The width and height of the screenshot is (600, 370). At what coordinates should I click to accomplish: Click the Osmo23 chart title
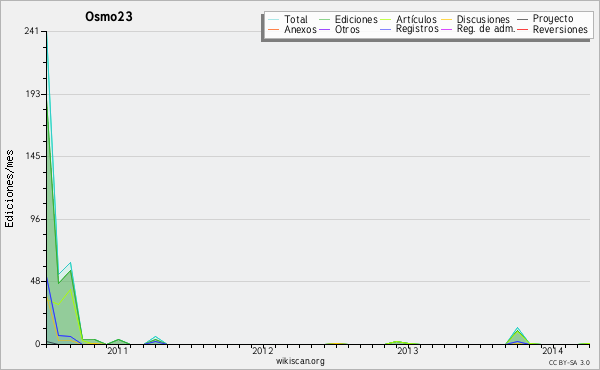109,16
